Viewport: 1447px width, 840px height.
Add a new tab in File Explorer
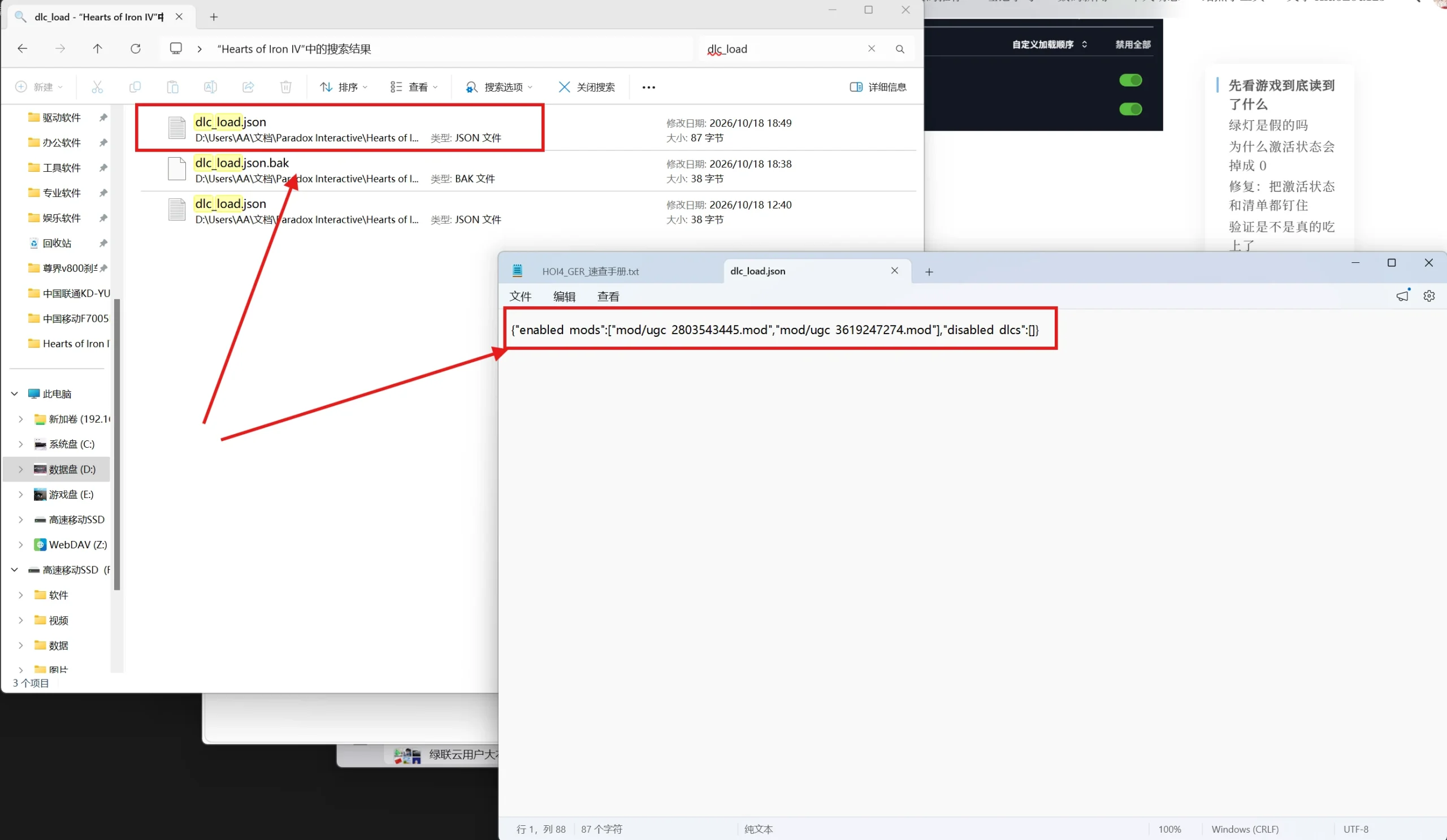coord(214,17)
